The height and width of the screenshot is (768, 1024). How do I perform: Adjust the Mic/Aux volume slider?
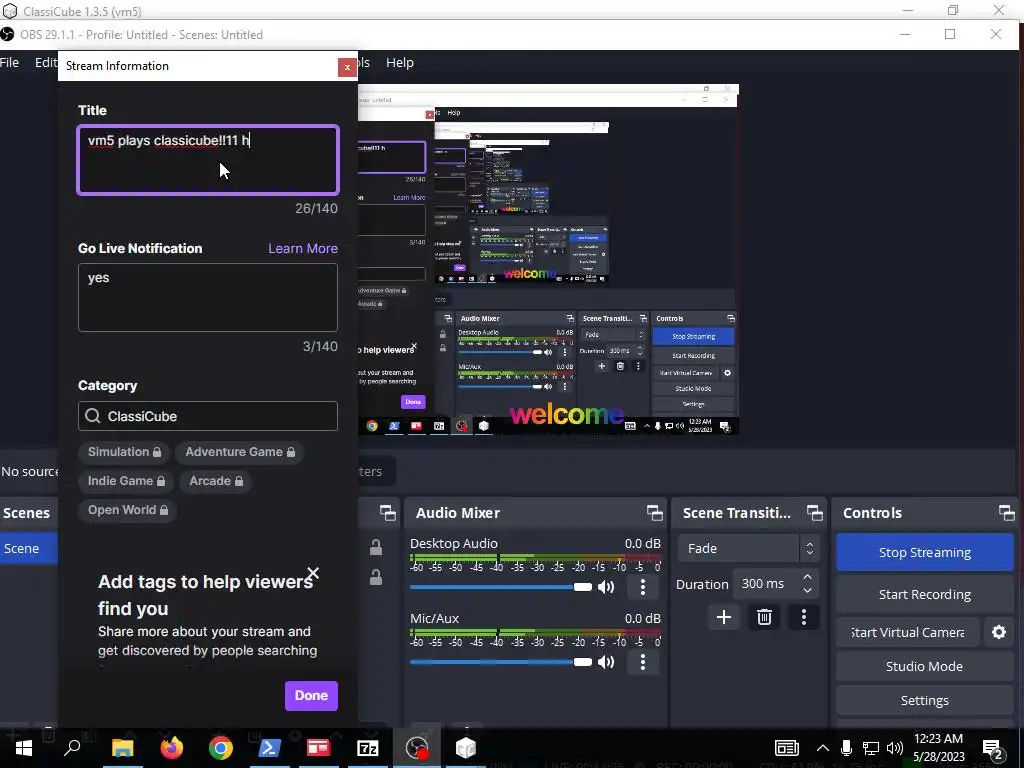501,662
